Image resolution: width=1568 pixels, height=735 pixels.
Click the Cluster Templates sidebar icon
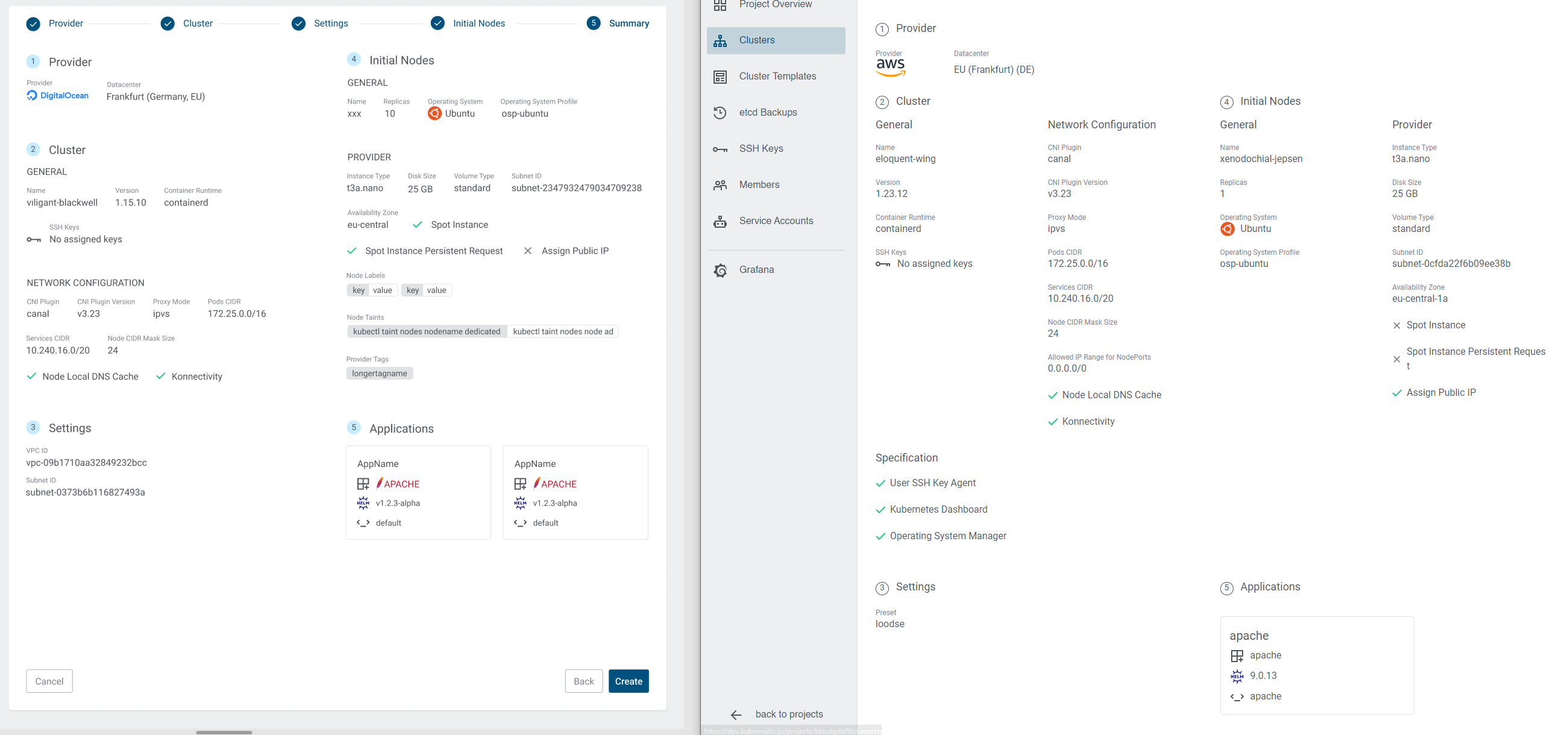(x=720, y=77)
